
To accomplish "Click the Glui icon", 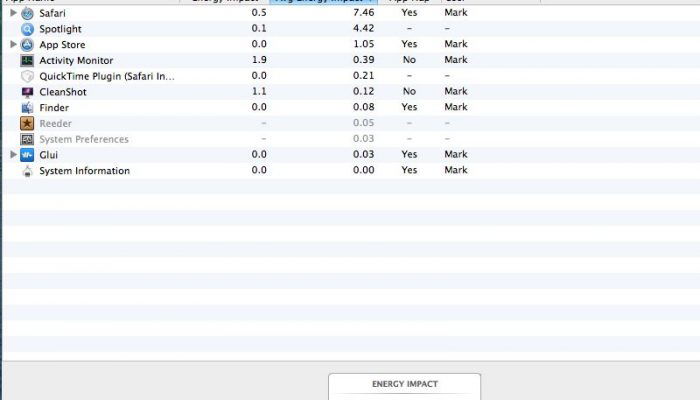I will (27, 155).
